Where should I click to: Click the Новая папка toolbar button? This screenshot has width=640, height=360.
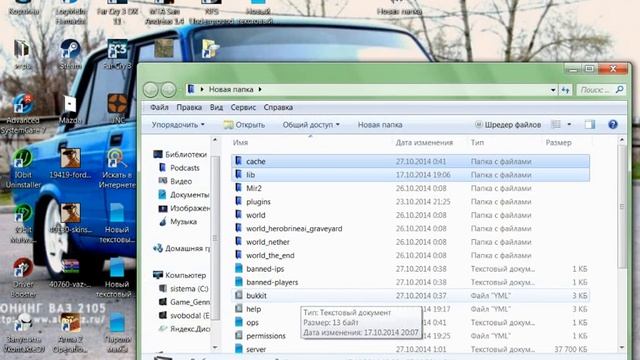click(x=380, y=124)
